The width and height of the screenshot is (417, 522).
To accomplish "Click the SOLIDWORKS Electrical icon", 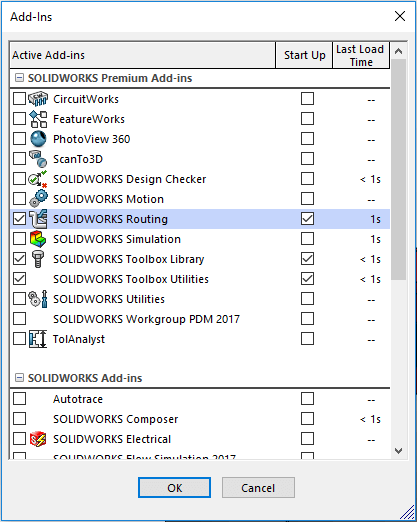I will (x=38, y=439).
